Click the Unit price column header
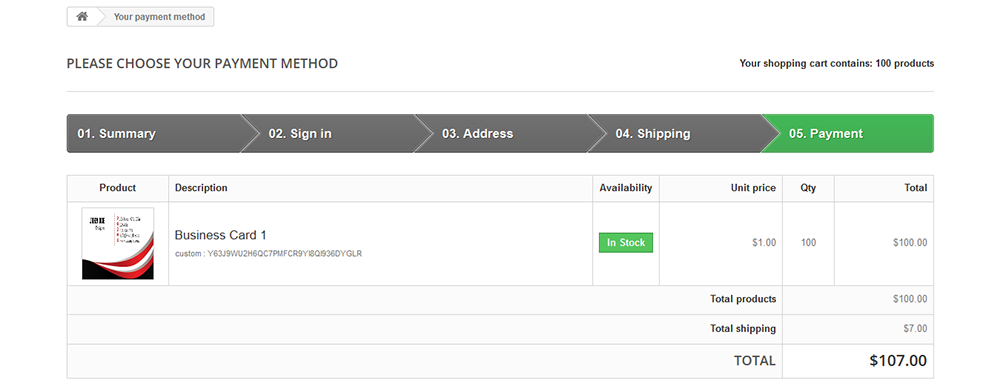Image resolution: width=1000 pixels, height=390 pixels. pos(753,188)
